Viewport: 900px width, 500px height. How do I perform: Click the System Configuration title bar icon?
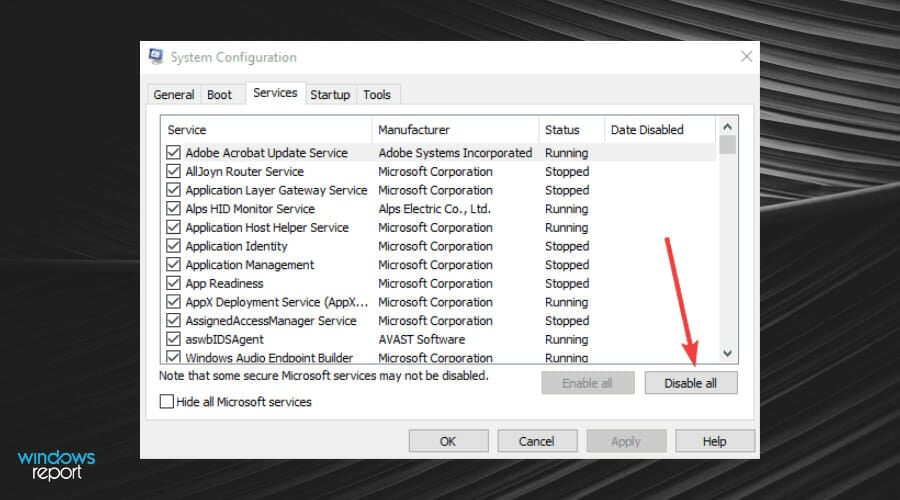[x=157, y=57]
